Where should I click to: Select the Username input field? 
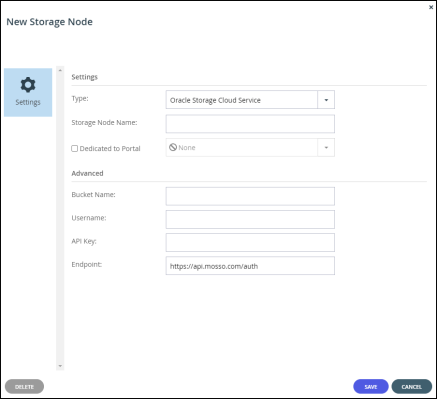[x=250, y=219]
